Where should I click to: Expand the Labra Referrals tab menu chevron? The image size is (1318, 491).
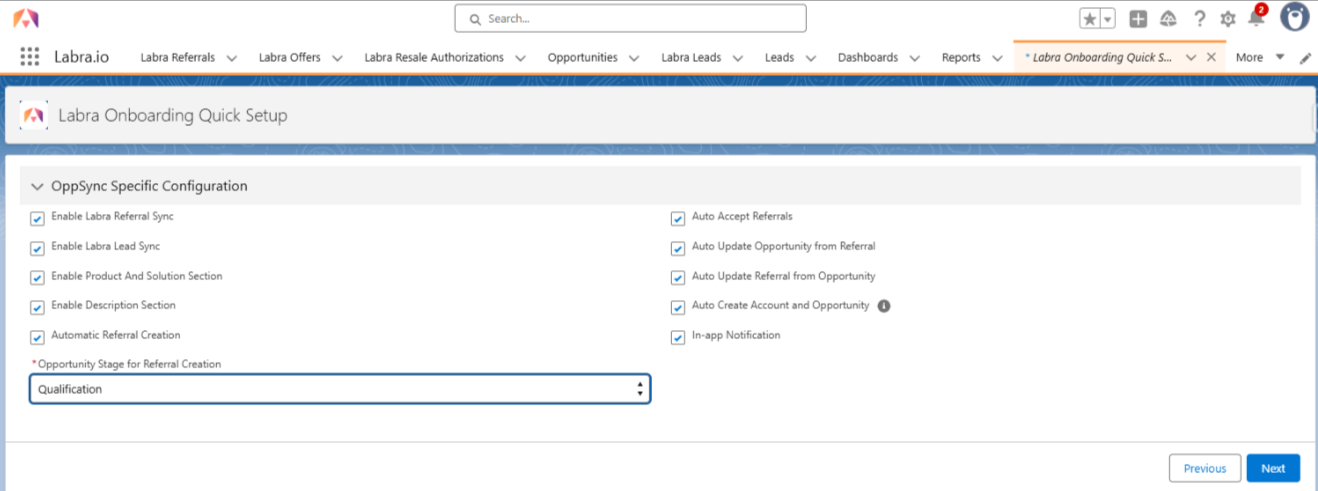[232, 58]
